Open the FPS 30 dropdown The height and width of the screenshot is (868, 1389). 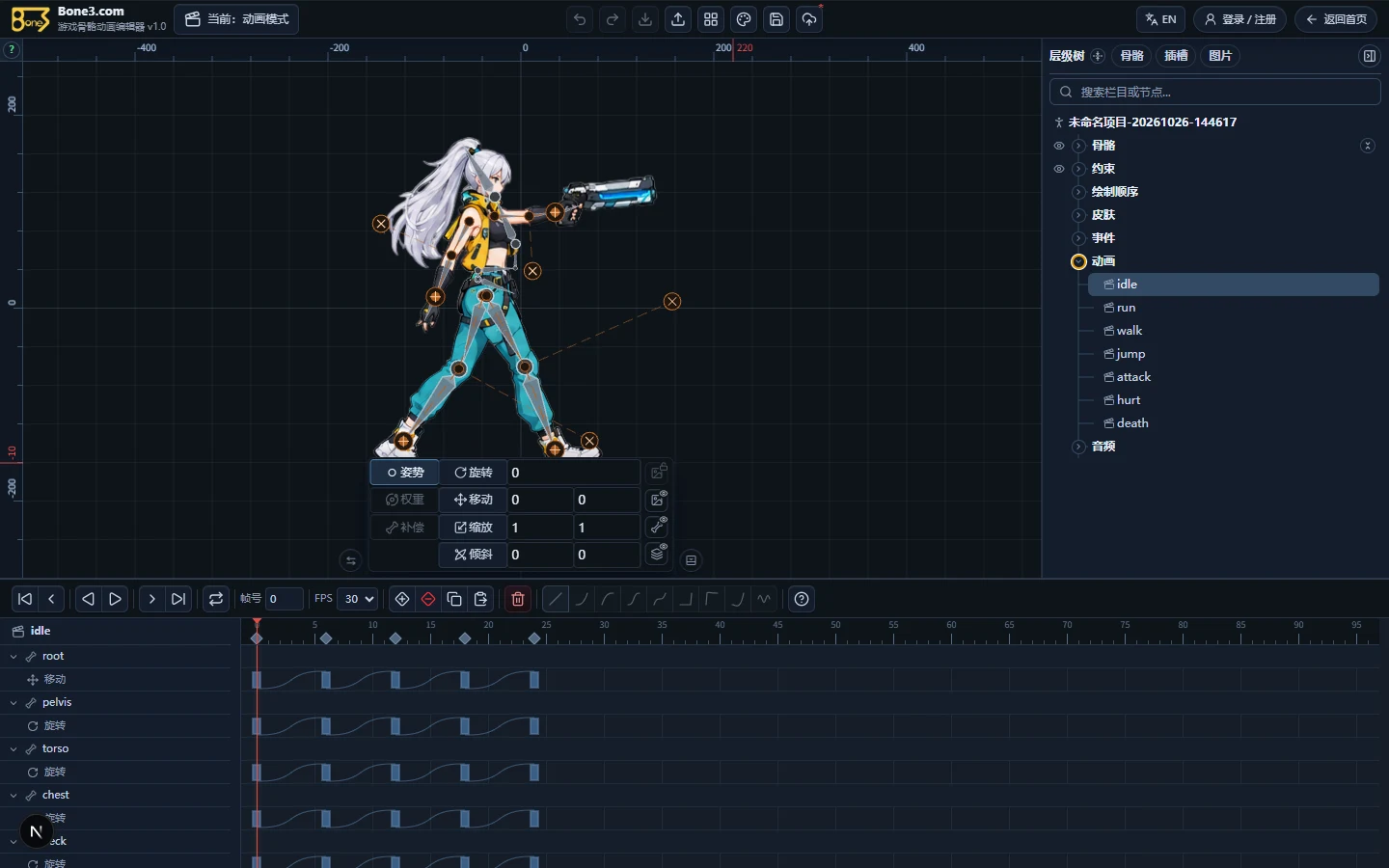click(x=358, y=599)
